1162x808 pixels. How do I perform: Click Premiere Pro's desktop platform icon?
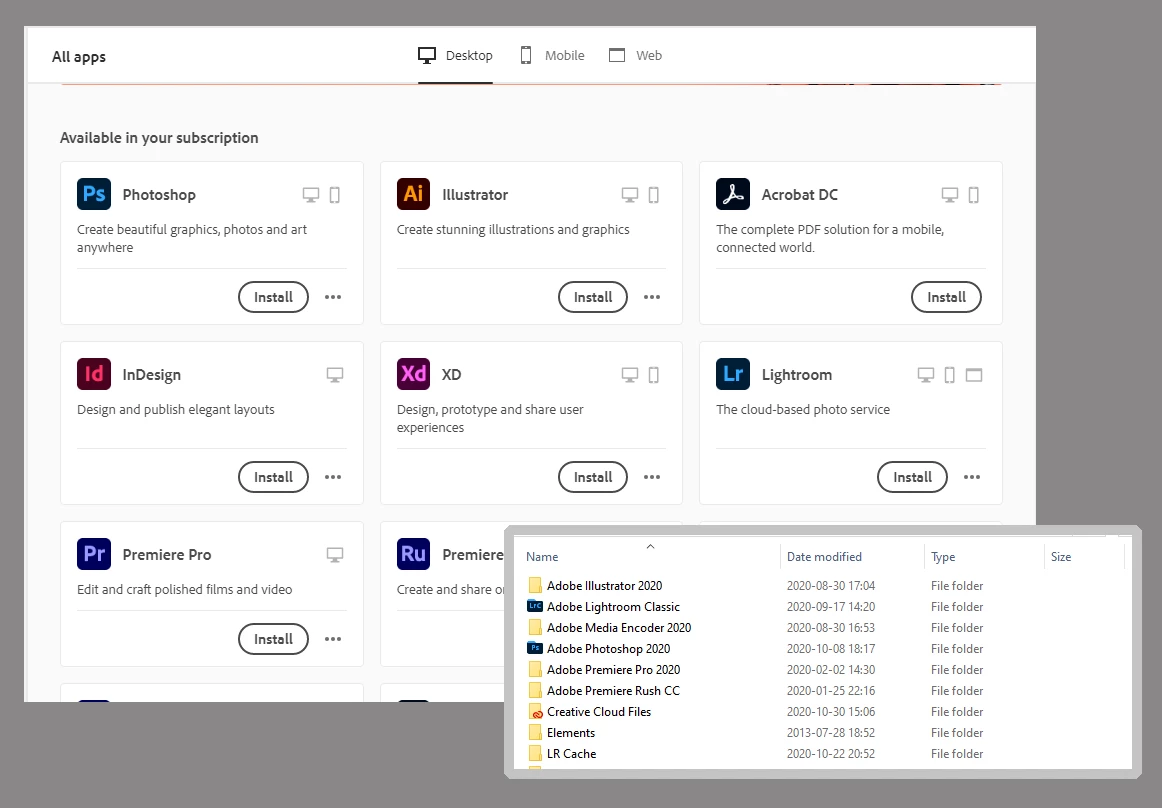(335, 555)
